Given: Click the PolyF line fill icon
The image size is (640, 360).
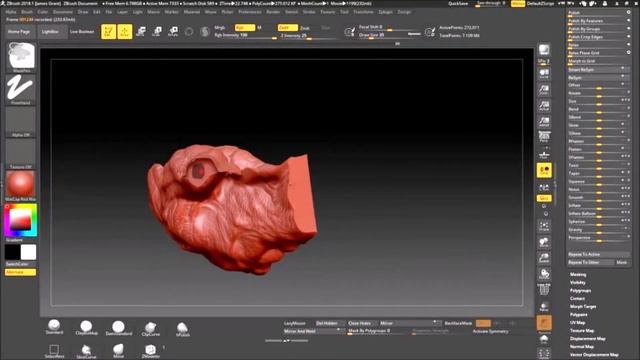Looking at the screenshot, I should (544, 289).
